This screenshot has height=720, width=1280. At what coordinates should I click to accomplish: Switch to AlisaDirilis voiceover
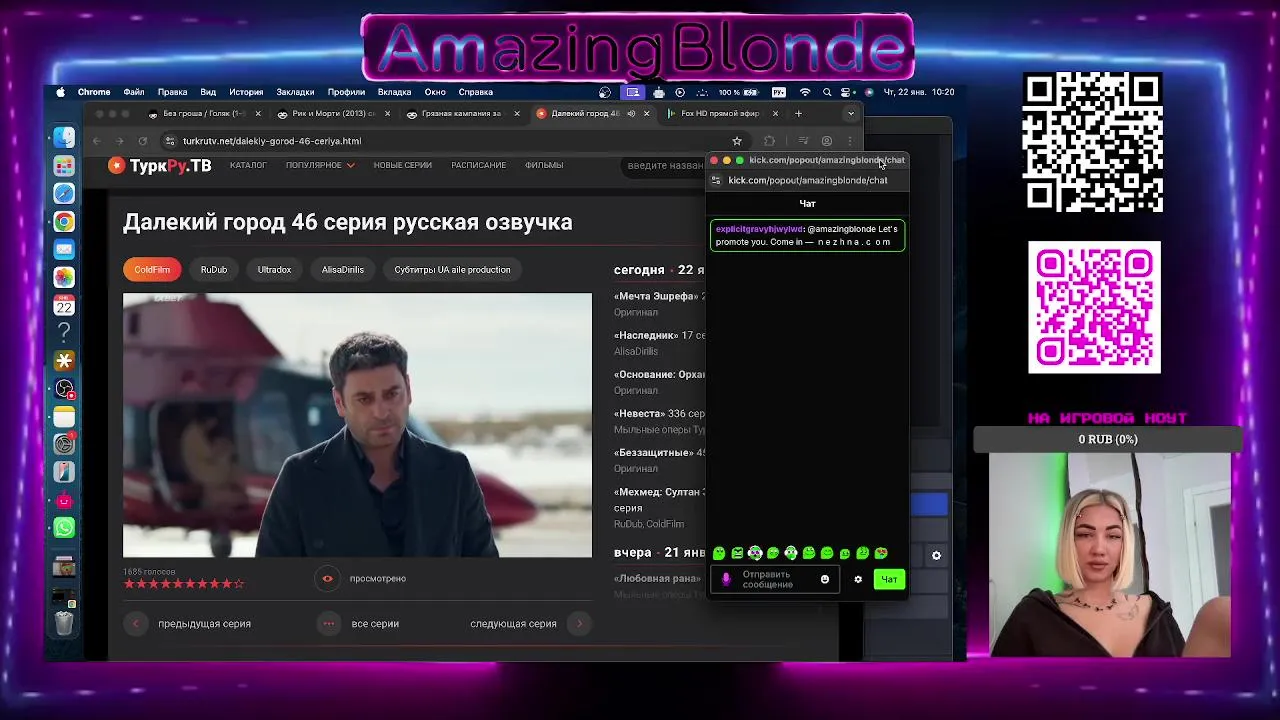tap(343, 270)
